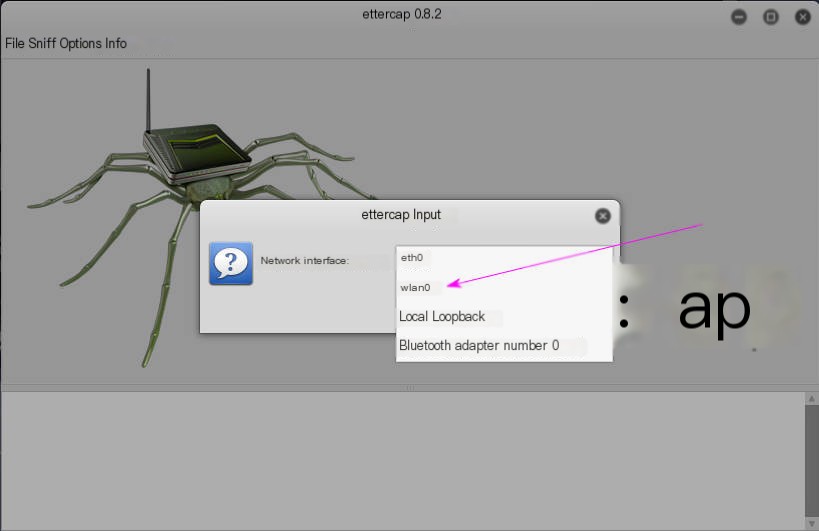819x531 pixels.
Task: Open the File menu
Action: click(x=15, y=43)
